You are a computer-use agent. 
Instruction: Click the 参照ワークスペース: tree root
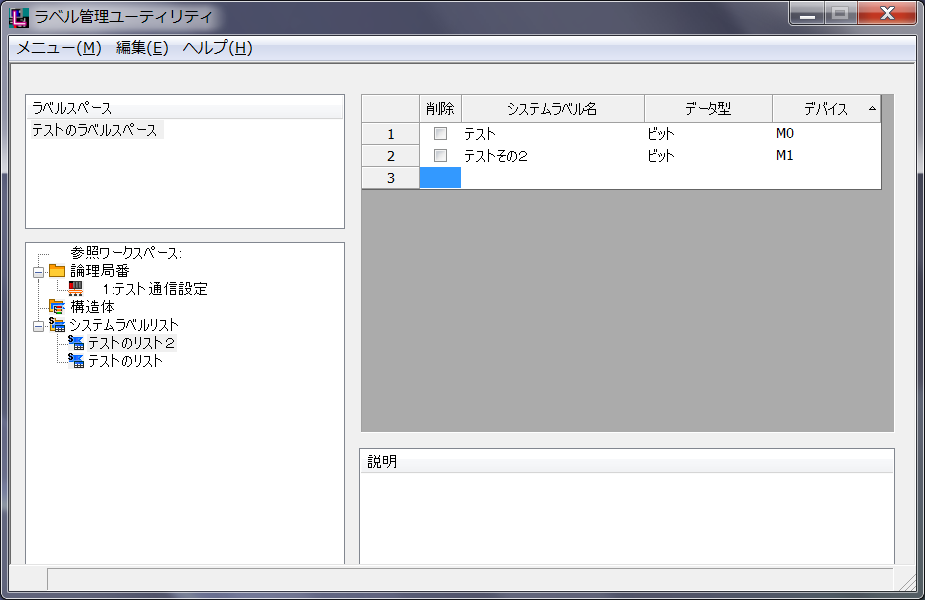point(126,253)
